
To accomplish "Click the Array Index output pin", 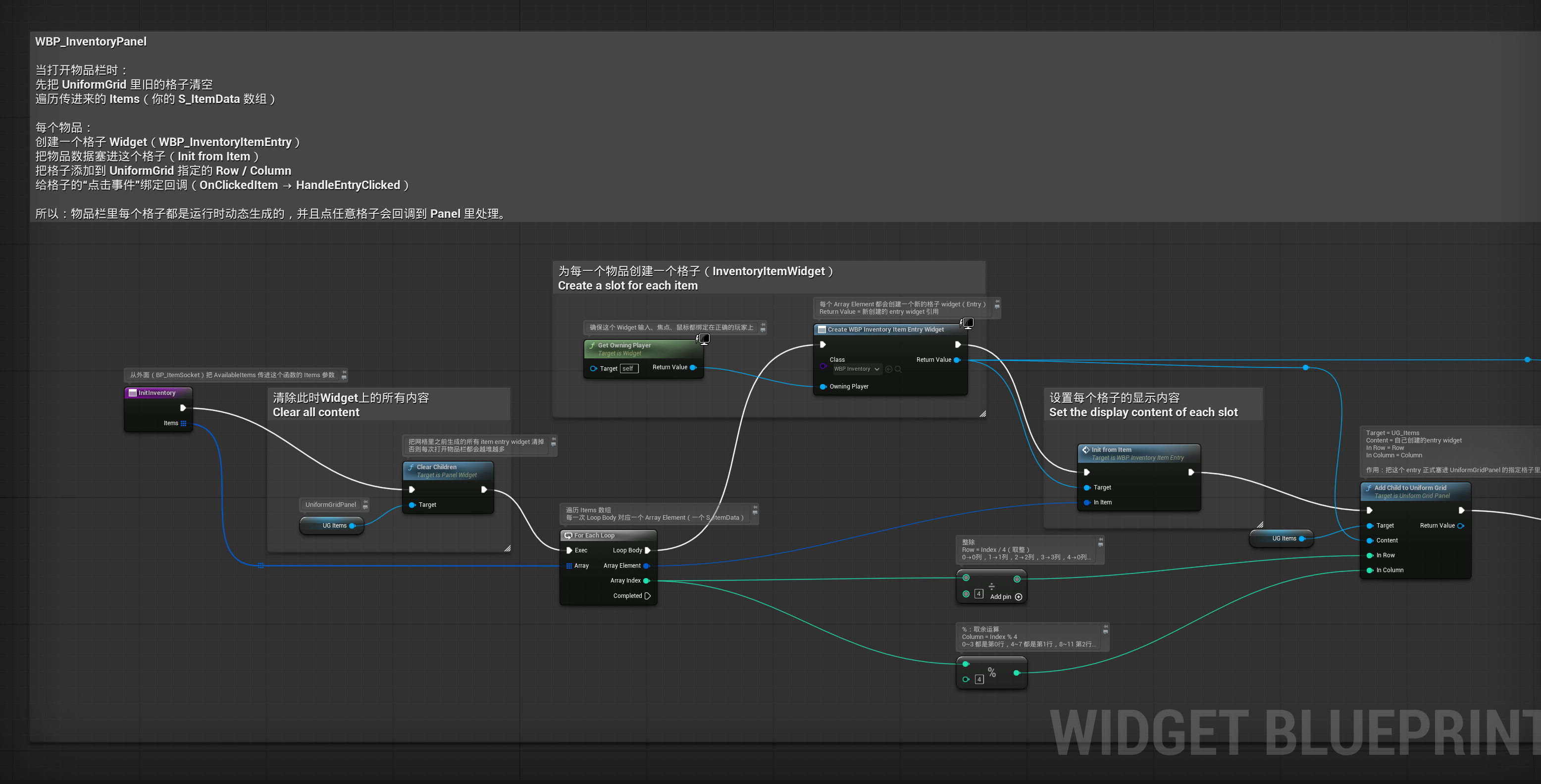I will (x=646, y=581).
